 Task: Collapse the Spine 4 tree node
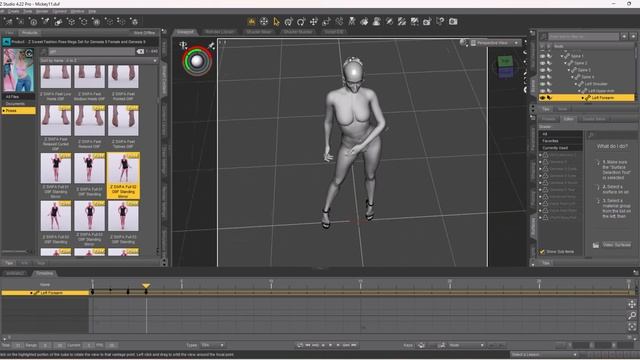pos(572,77)
